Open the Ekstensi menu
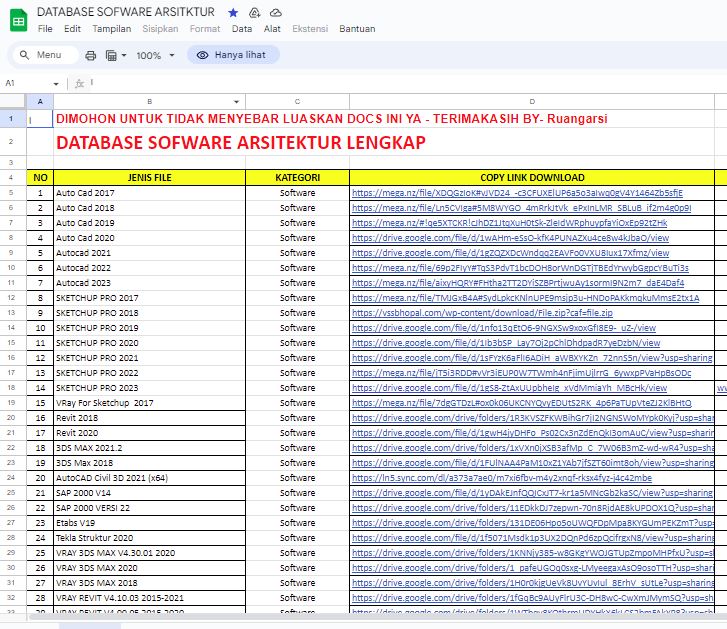This screenshot has width=727, height=629. [310, 29]
